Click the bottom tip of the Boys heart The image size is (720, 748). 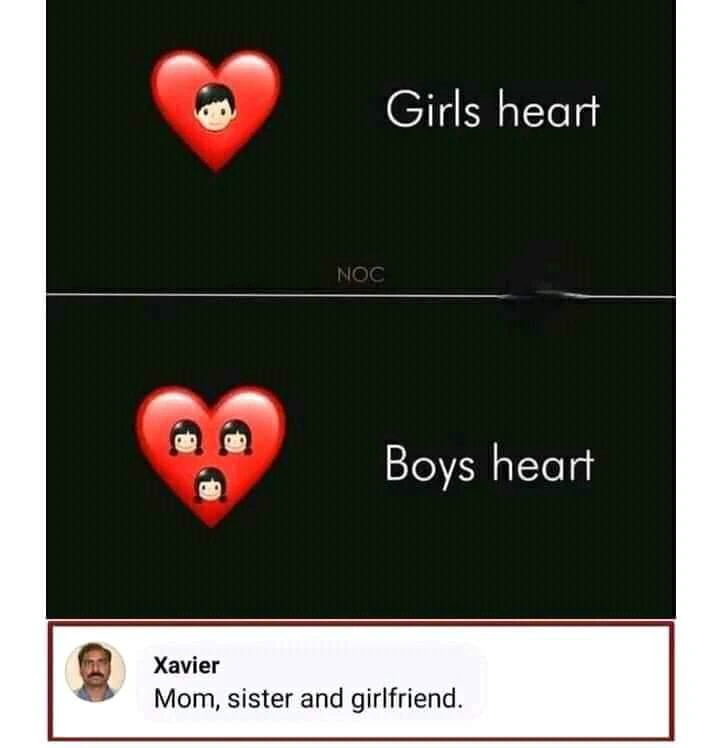[x=211, y=518]
